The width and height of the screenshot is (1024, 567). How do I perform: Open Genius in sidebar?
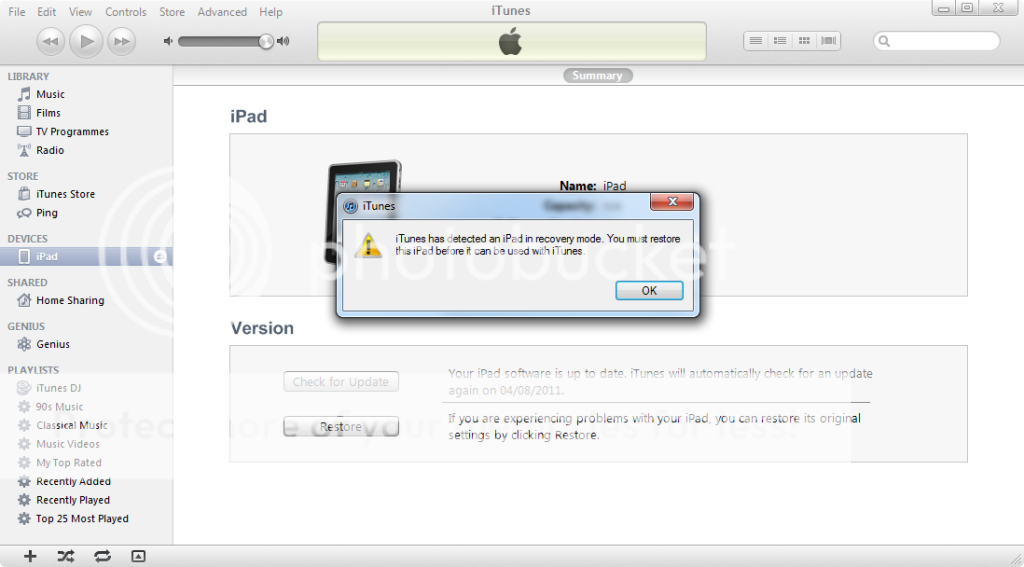point(53,344)
